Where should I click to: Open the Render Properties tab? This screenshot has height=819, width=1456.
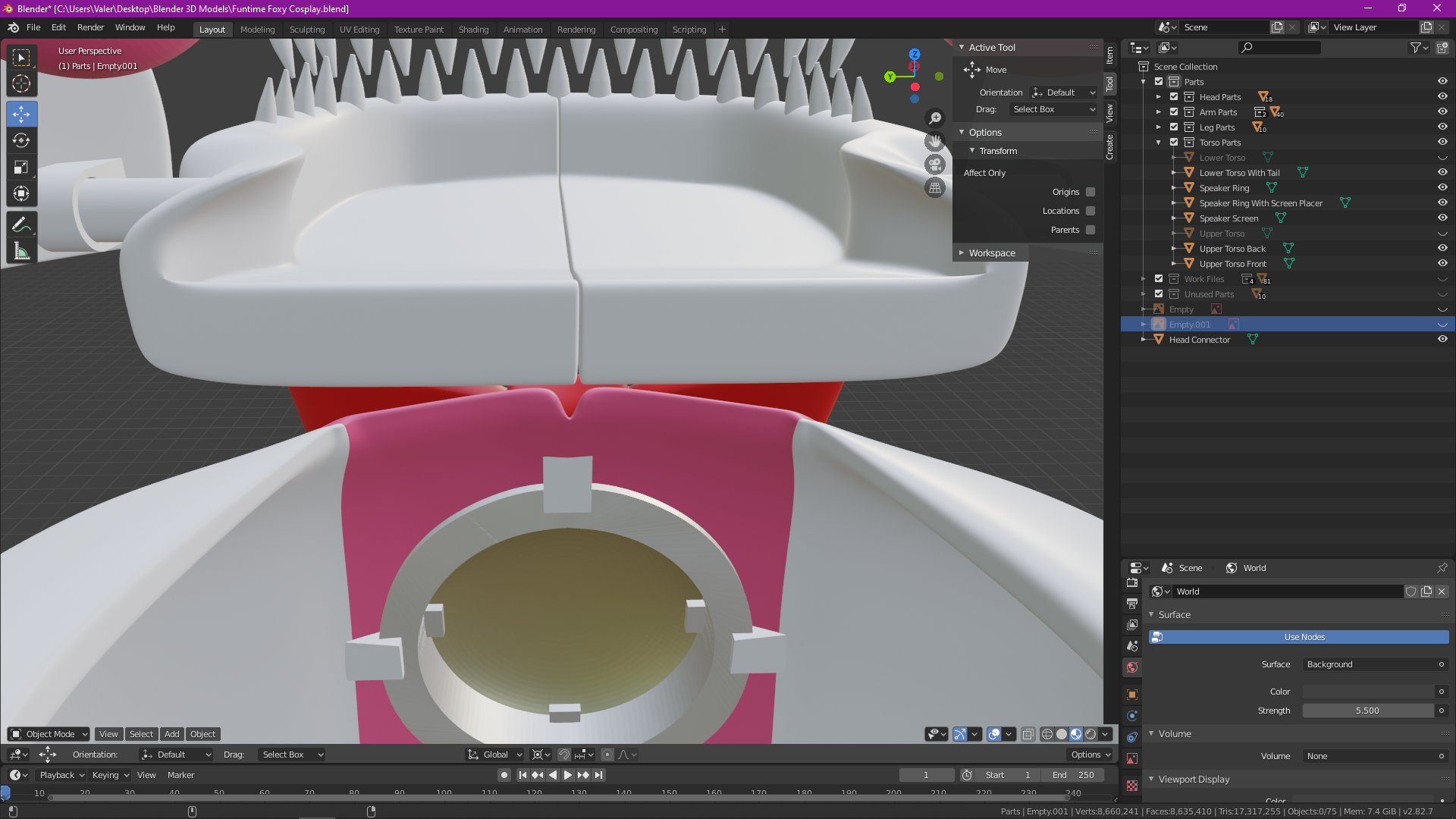[1132, 582]
